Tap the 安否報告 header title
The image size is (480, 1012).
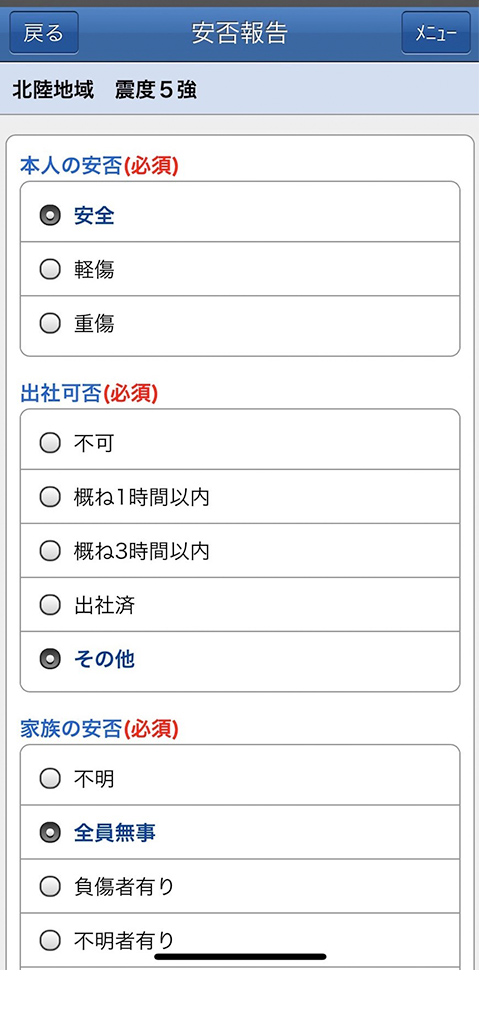click(x=239, y=33)
